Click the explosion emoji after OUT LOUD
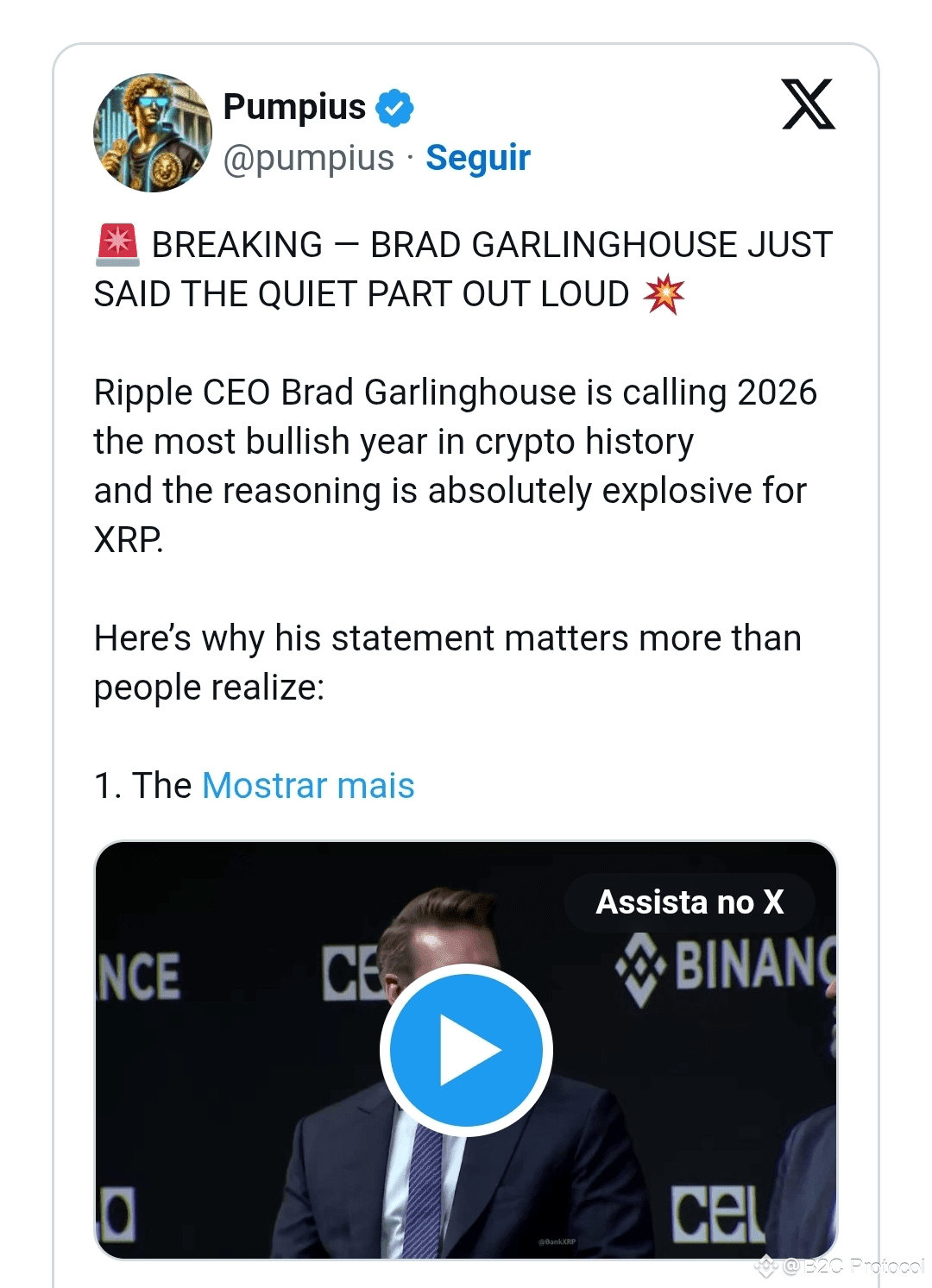The width and height of the screenshot is (932, 1288). click(664, 294)
